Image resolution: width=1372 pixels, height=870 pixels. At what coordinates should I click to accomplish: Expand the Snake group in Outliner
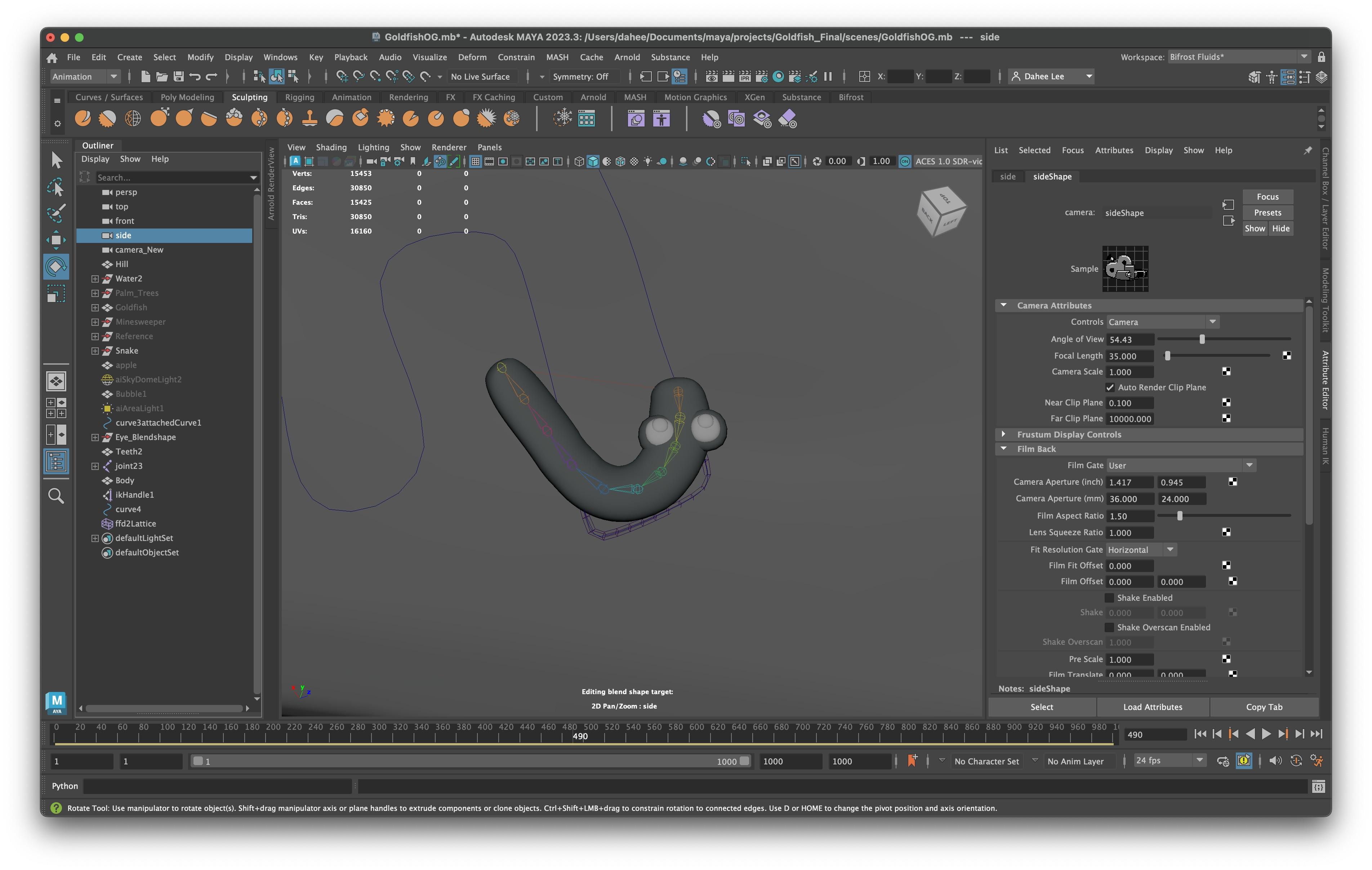(x=95, y=351)
